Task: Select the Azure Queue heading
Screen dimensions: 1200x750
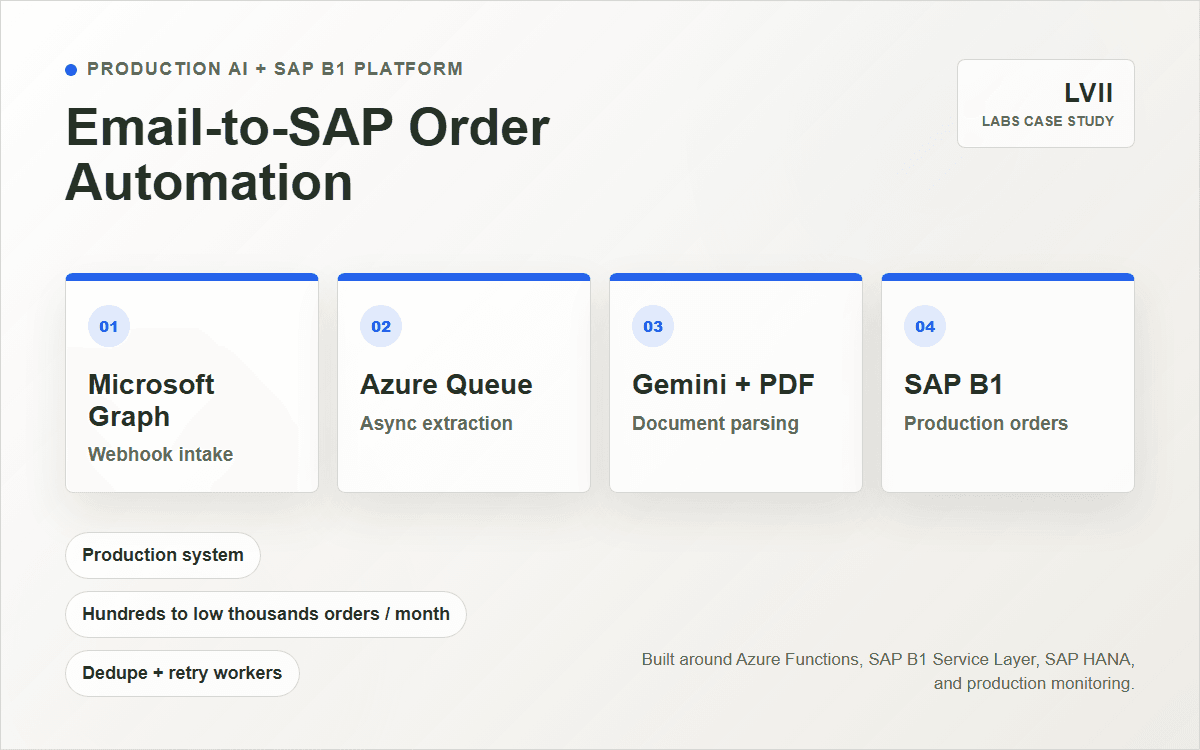Action: [x=446, y=385]
